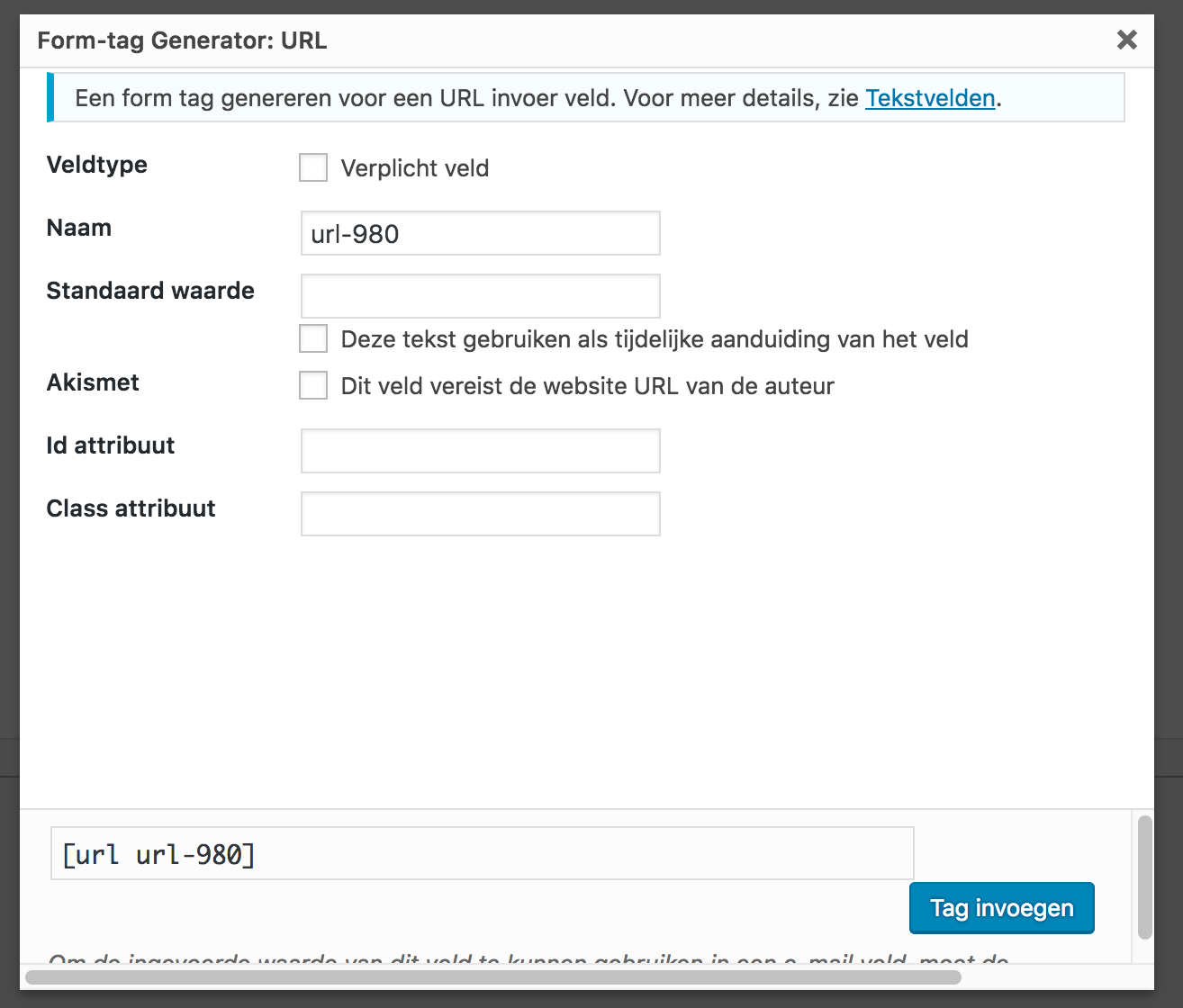Enable the Verplicht veld checkbox
Screen dimensions: 1183x1008
tap(313, 168)
